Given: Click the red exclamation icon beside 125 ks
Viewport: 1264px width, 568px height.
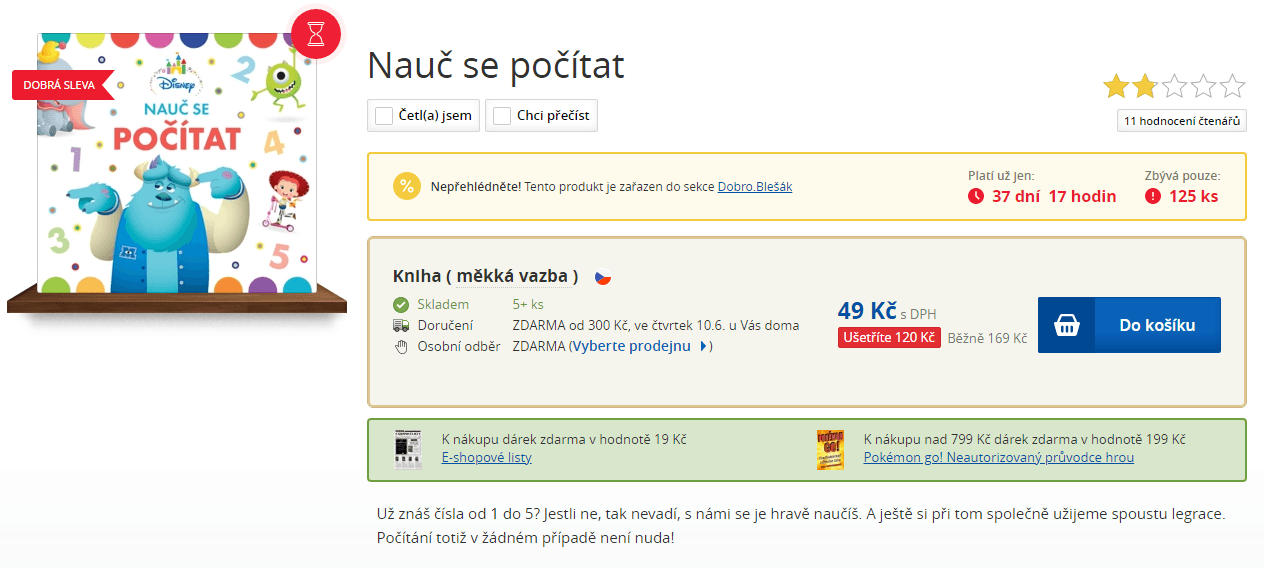Looking at the screenshot, I should [x=1153, y=196].
